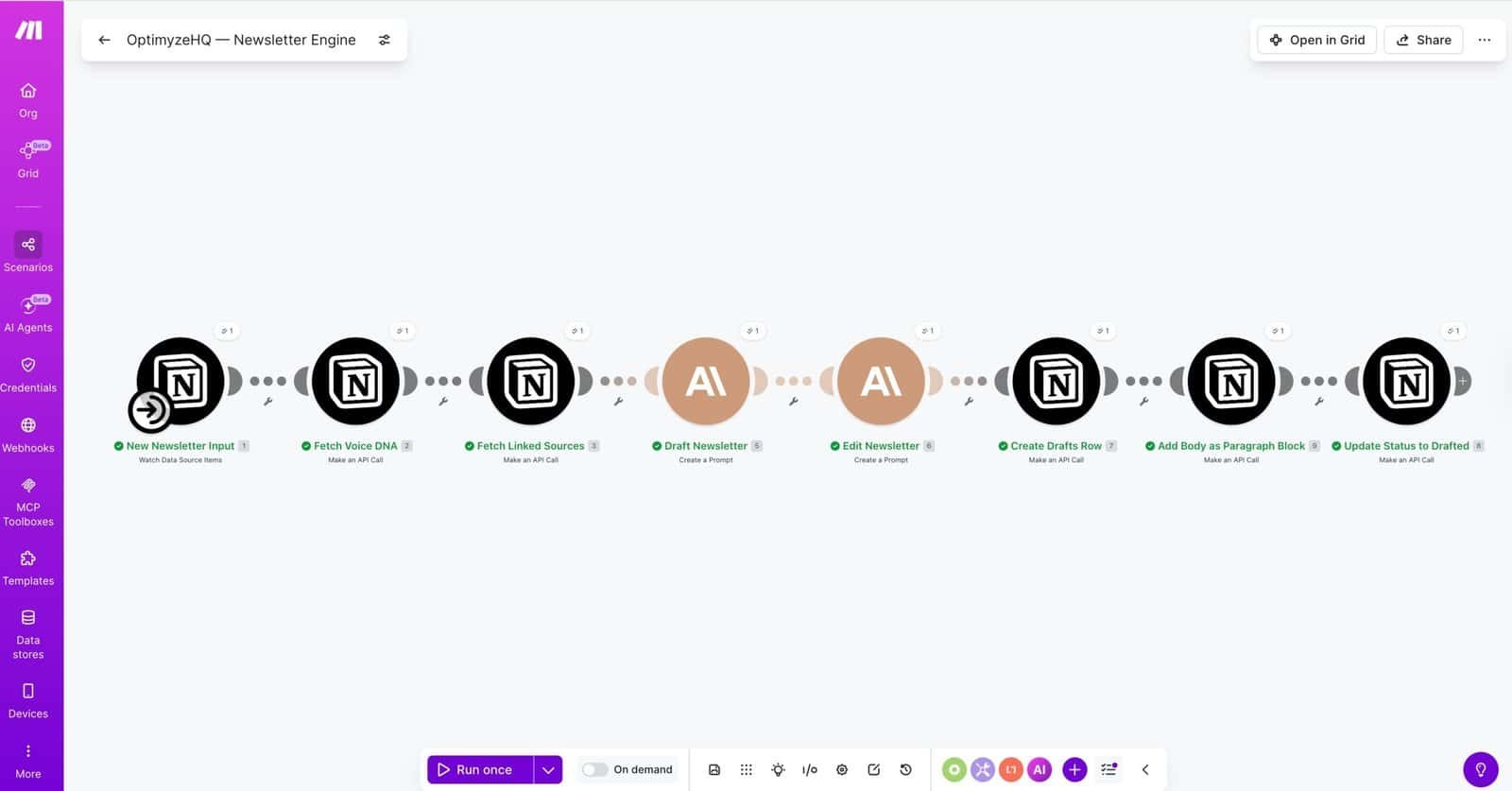
Task: Click the Share button
Action: 1423,40
